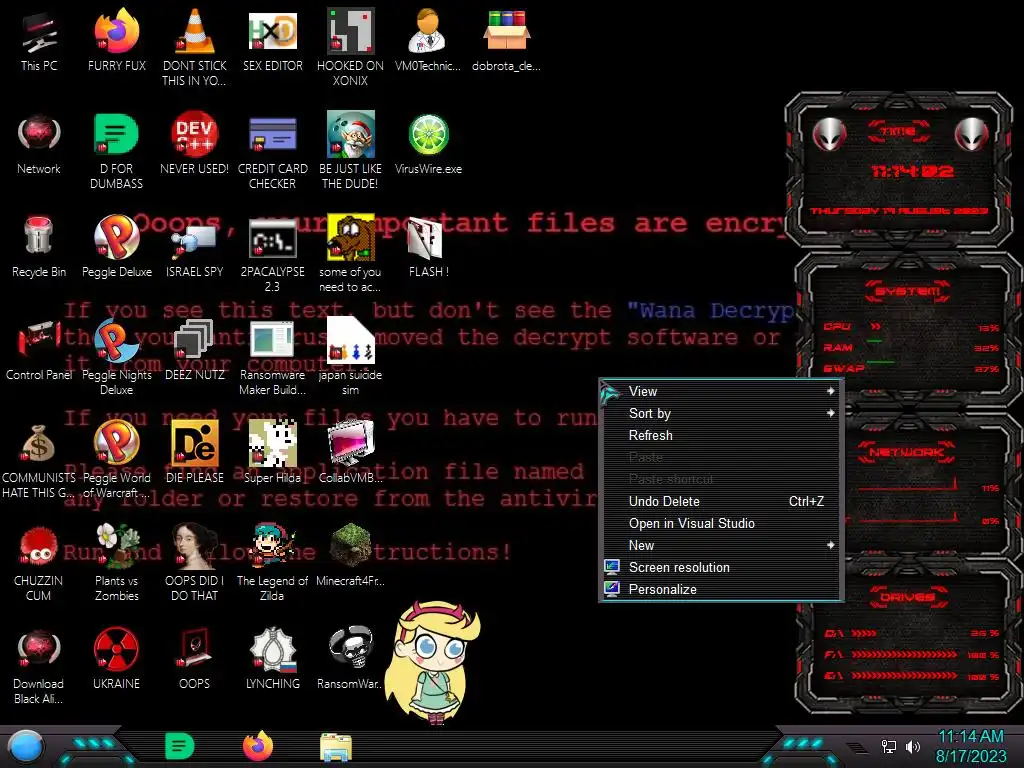The height and width of the screenshot is (768, 1024).
Task: Open the dobrota_de archive icon
Action: coord(505,40)
